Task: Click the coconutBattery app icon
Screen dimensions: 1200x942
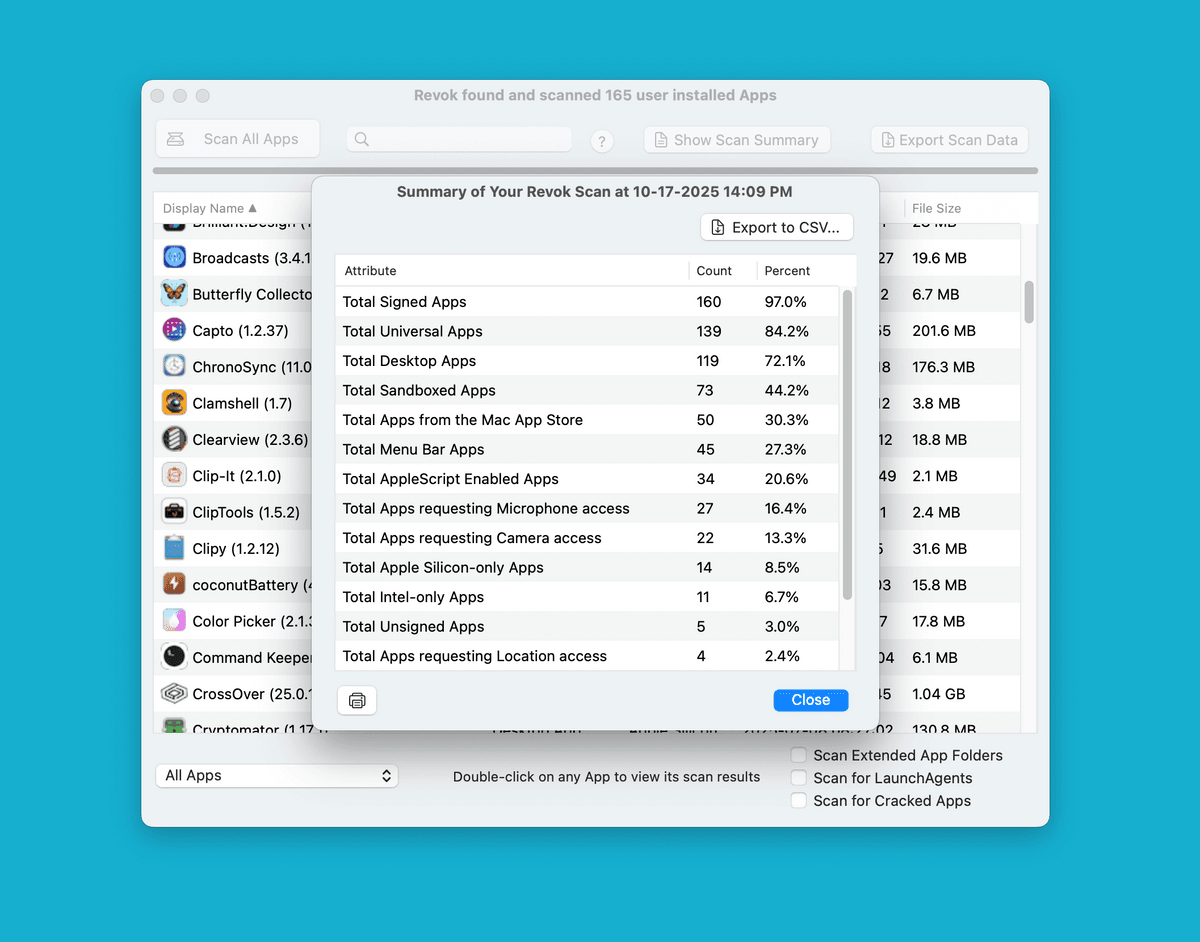Action: pos(174,584)
